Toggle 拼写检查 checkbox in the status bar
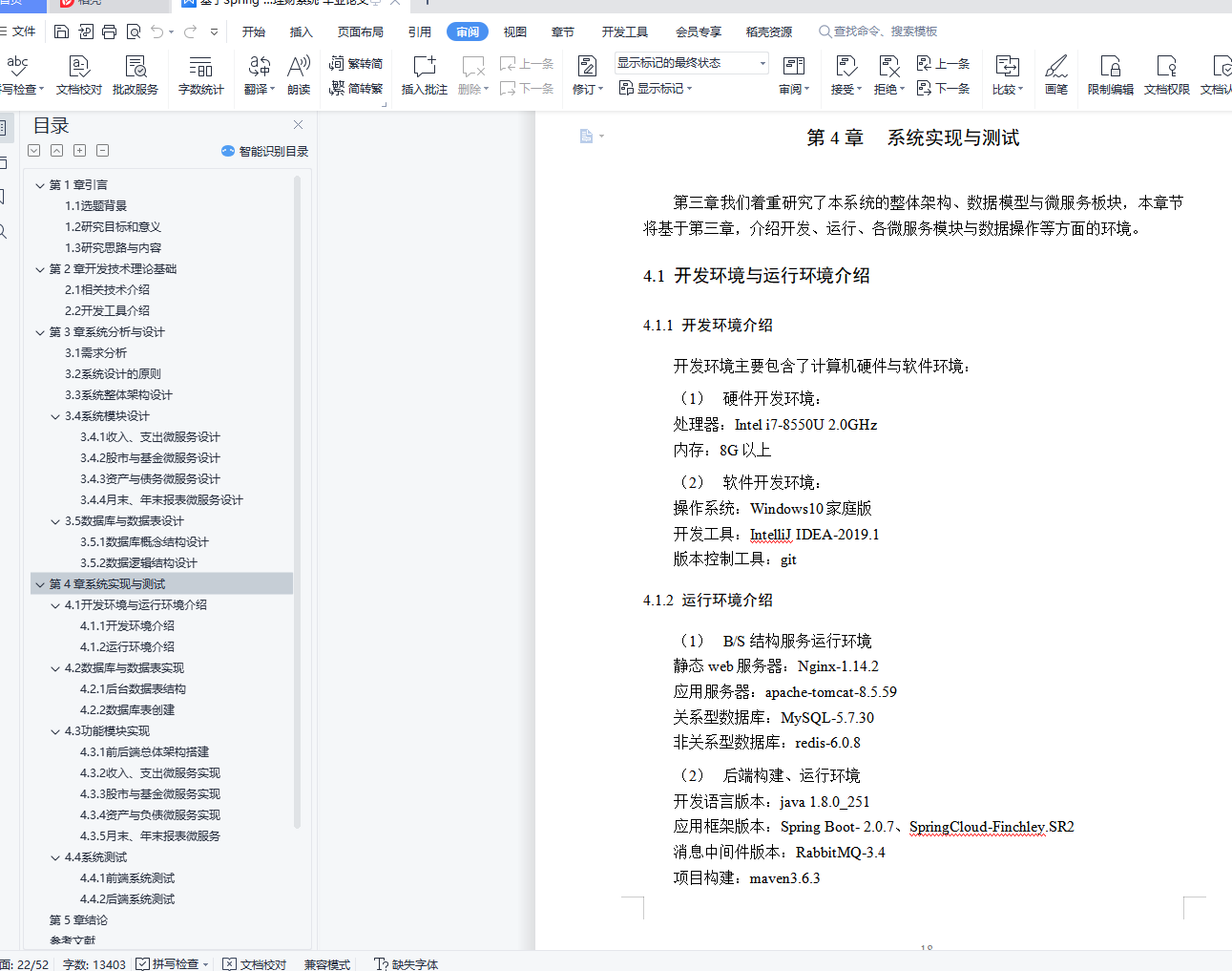1232x971 pixels. coord(142,964)
